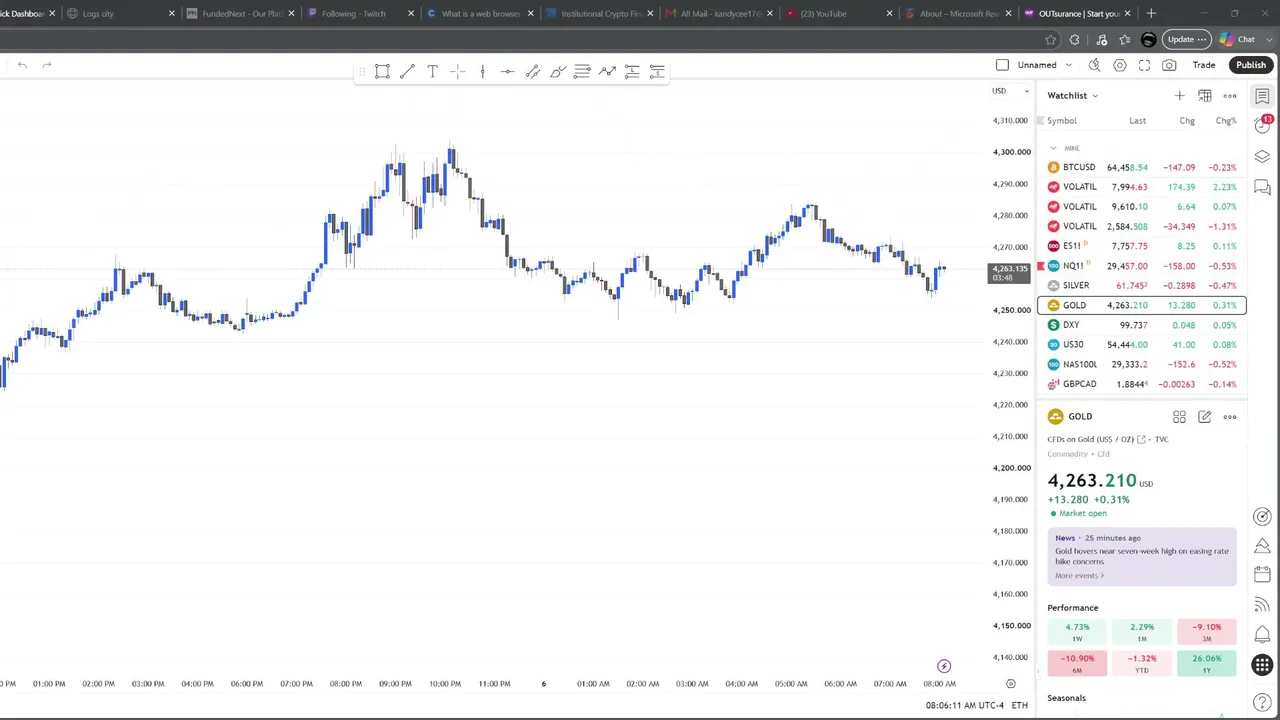Open the apps grid icon in sidebar
This screenshot has height=720, width=1280.
point(1262,665)
